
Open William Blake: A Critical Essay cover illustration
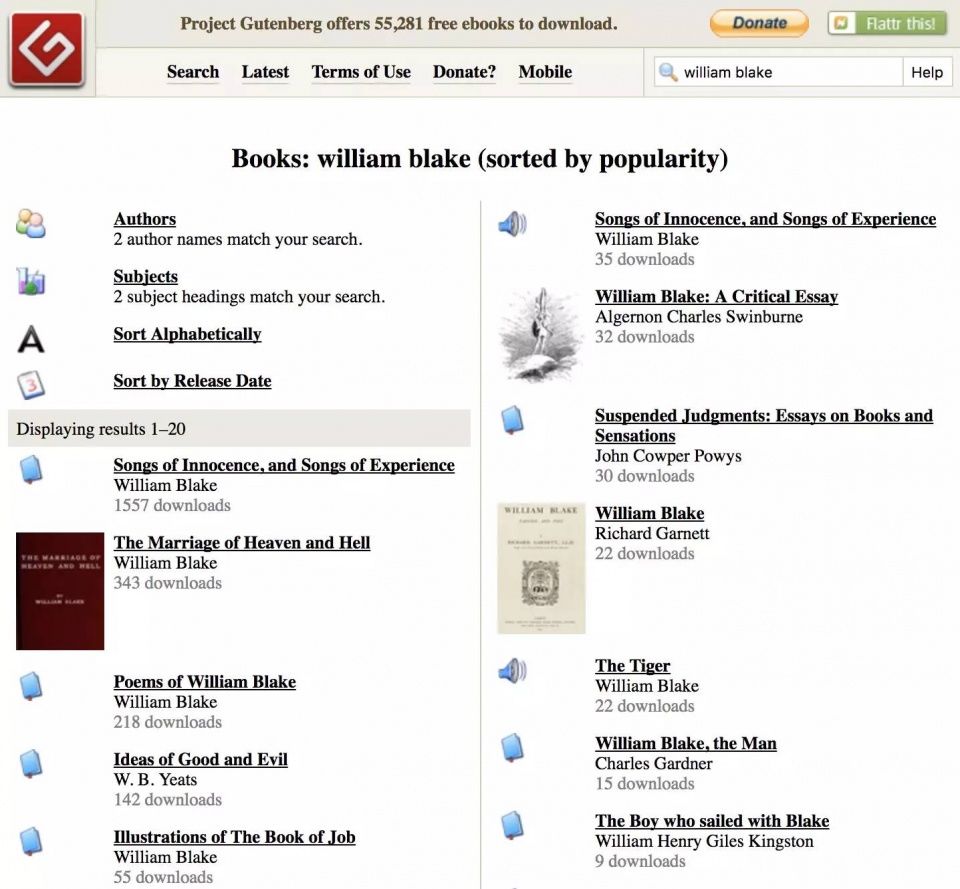pos(541,334)
